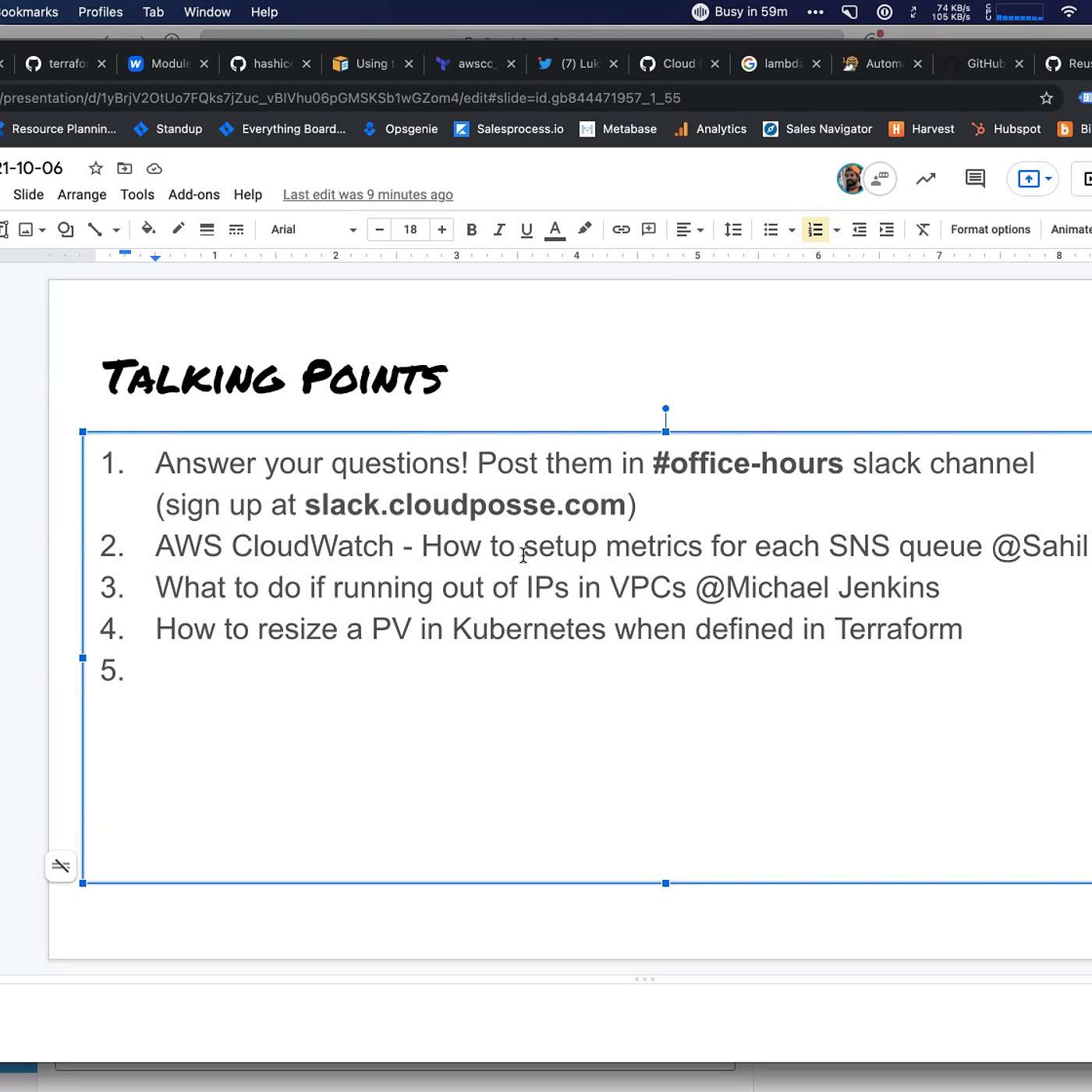Screen dimensions: 1092x1092
Task: Expand the numbered list options arrow
Action: point(837,230)
